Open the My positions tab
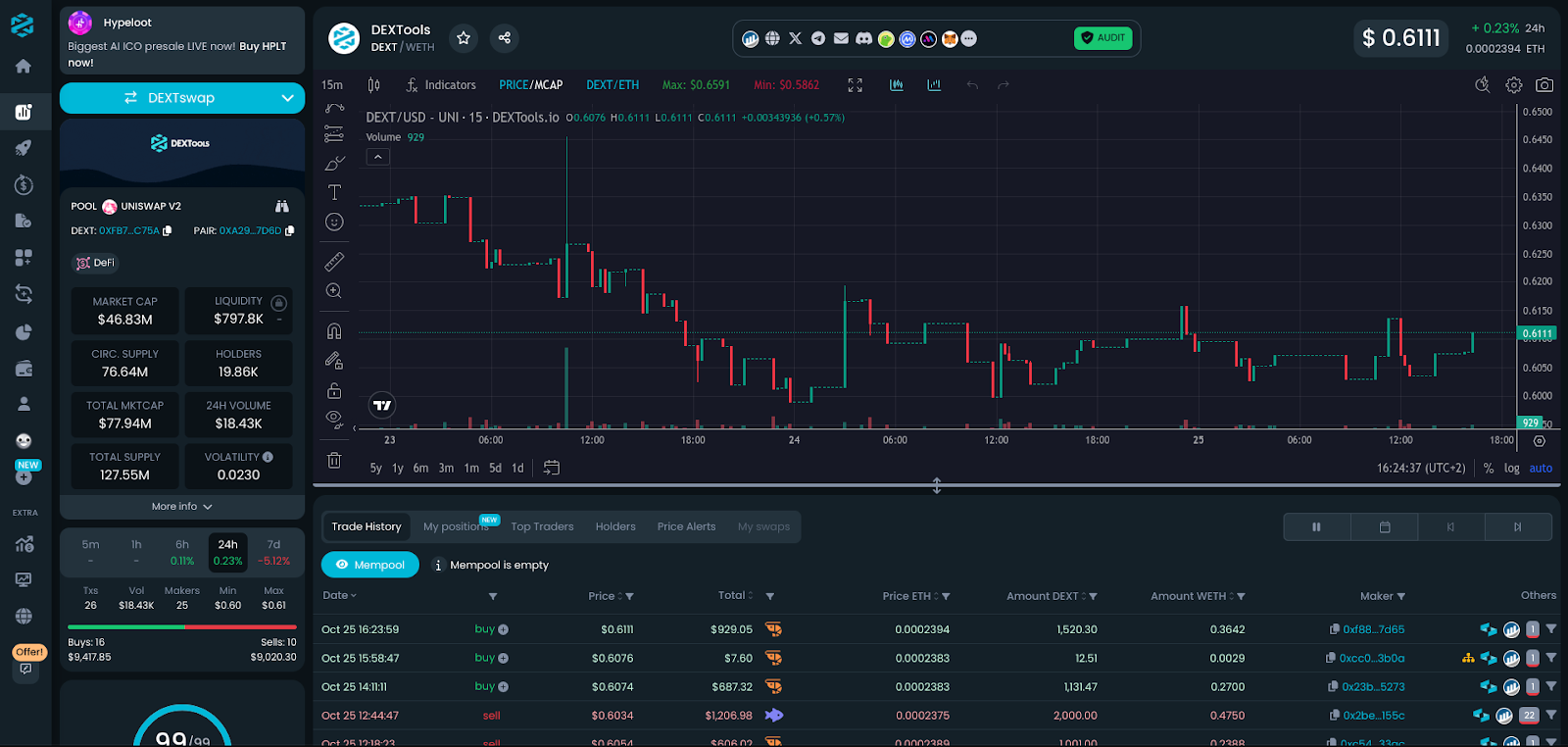1568x747 pixels. (456, 526)
